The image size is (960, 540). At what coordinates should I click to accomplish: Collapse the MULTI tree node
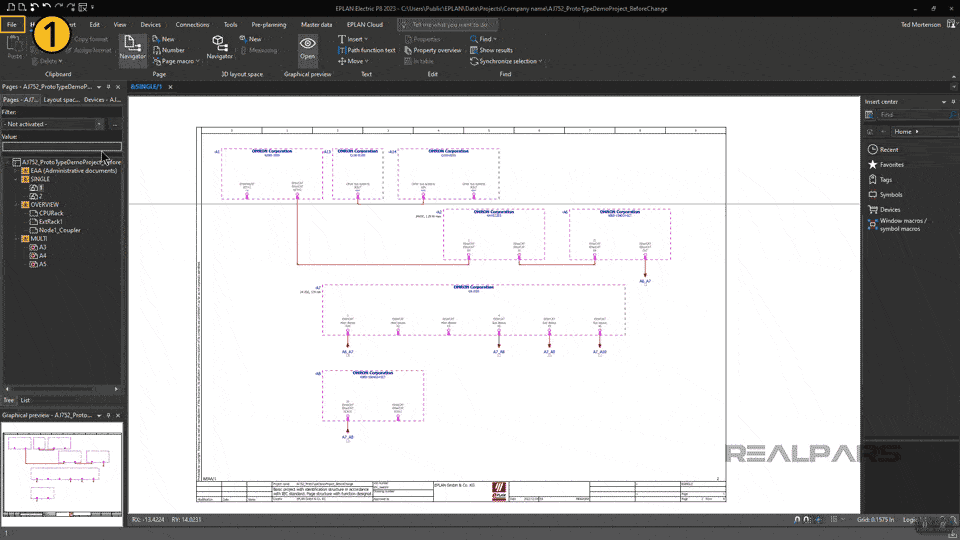(17, 239)
